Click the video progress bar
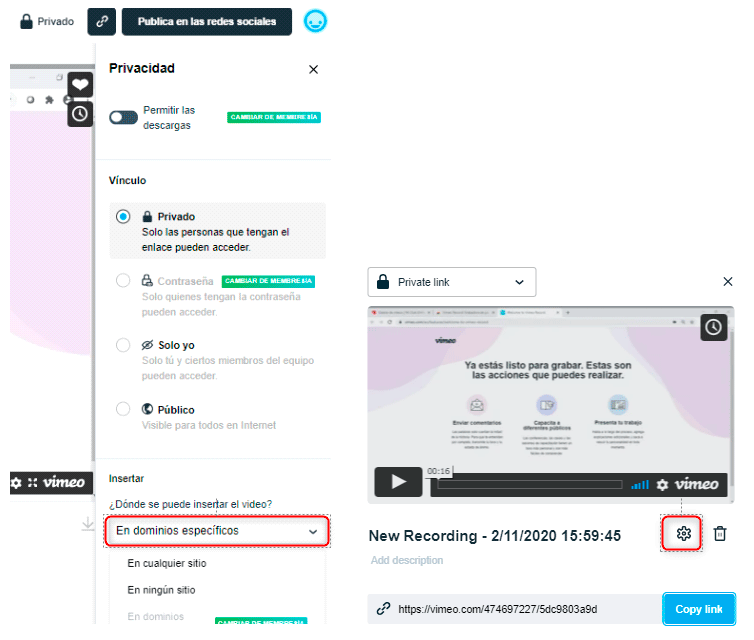Viewport: 754px width, 640px height. point(530,485)
